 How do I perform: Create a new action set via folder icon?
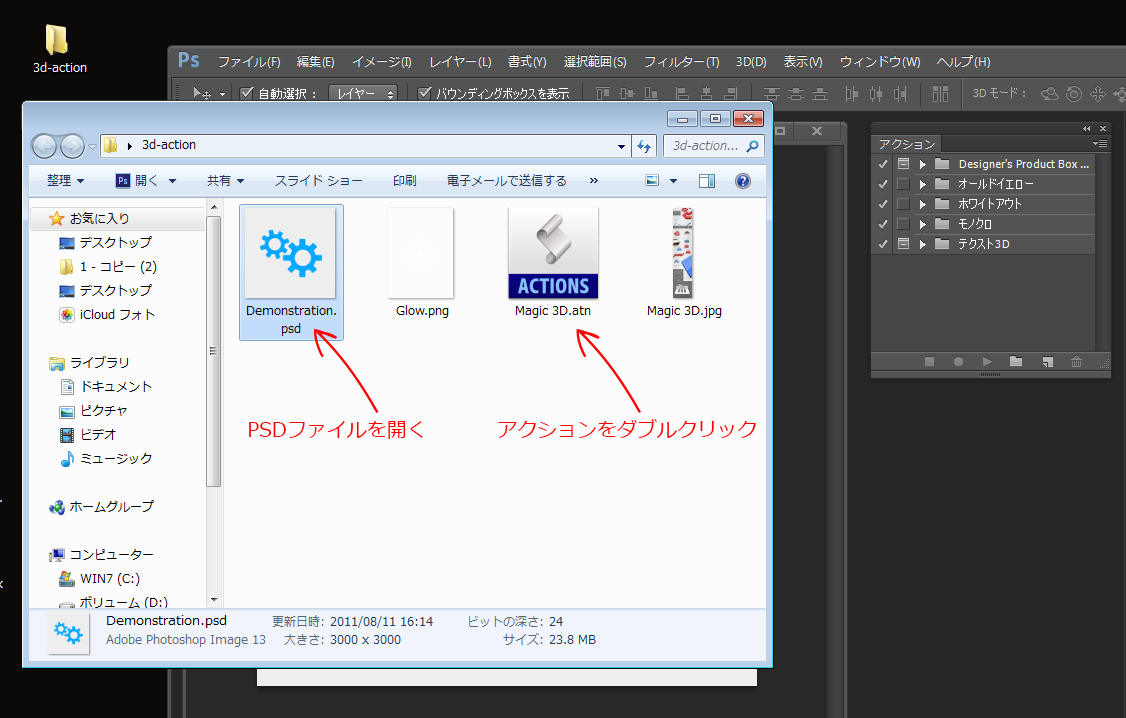click(1015, 361)
